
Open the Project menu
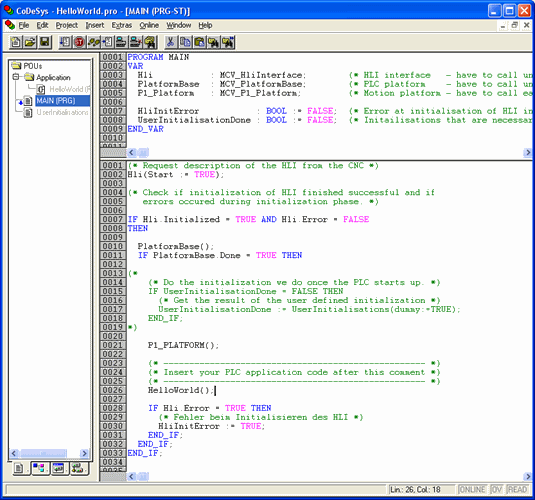coord(67,25)
